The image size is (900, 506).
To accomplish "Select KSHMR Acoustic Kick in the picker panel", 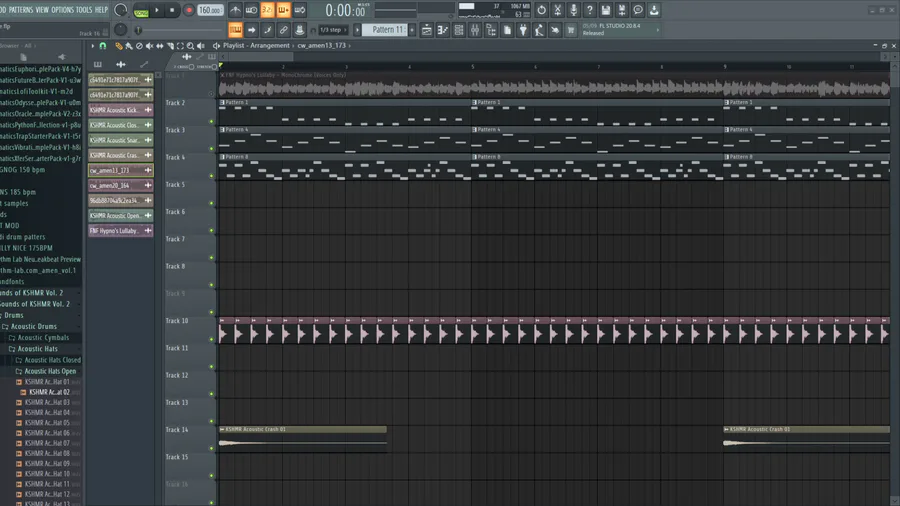I will click(121, 110).
